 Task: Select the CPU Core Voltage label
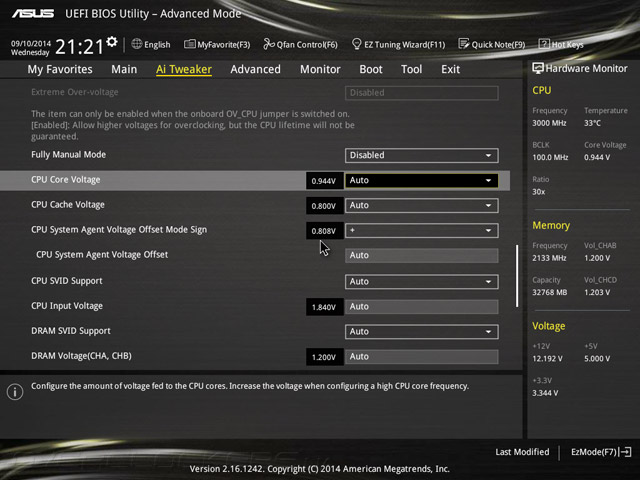coord(66,180)
